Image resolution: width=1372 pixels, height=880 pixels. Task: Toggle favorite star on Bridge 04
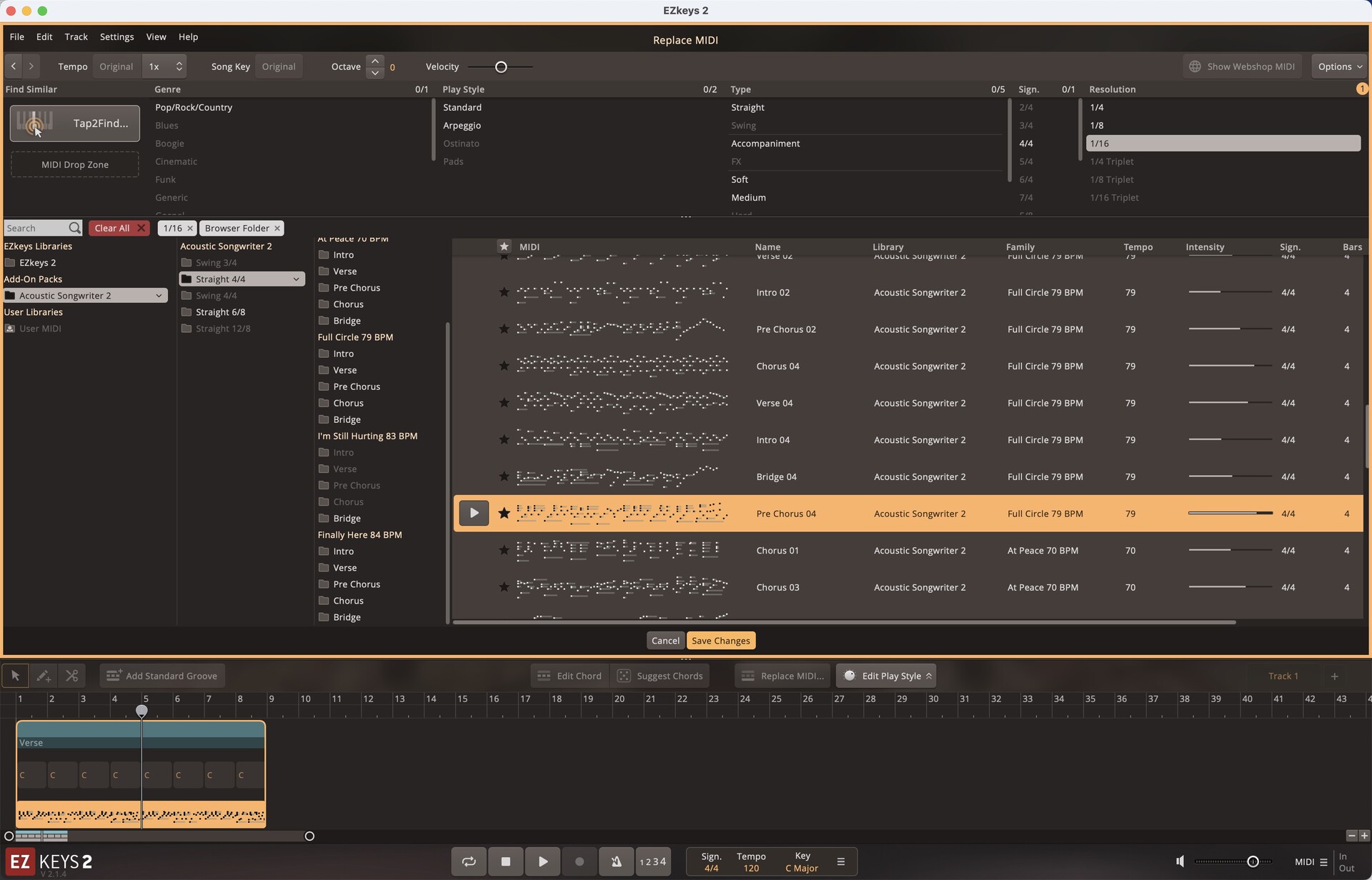click(504, 476)
